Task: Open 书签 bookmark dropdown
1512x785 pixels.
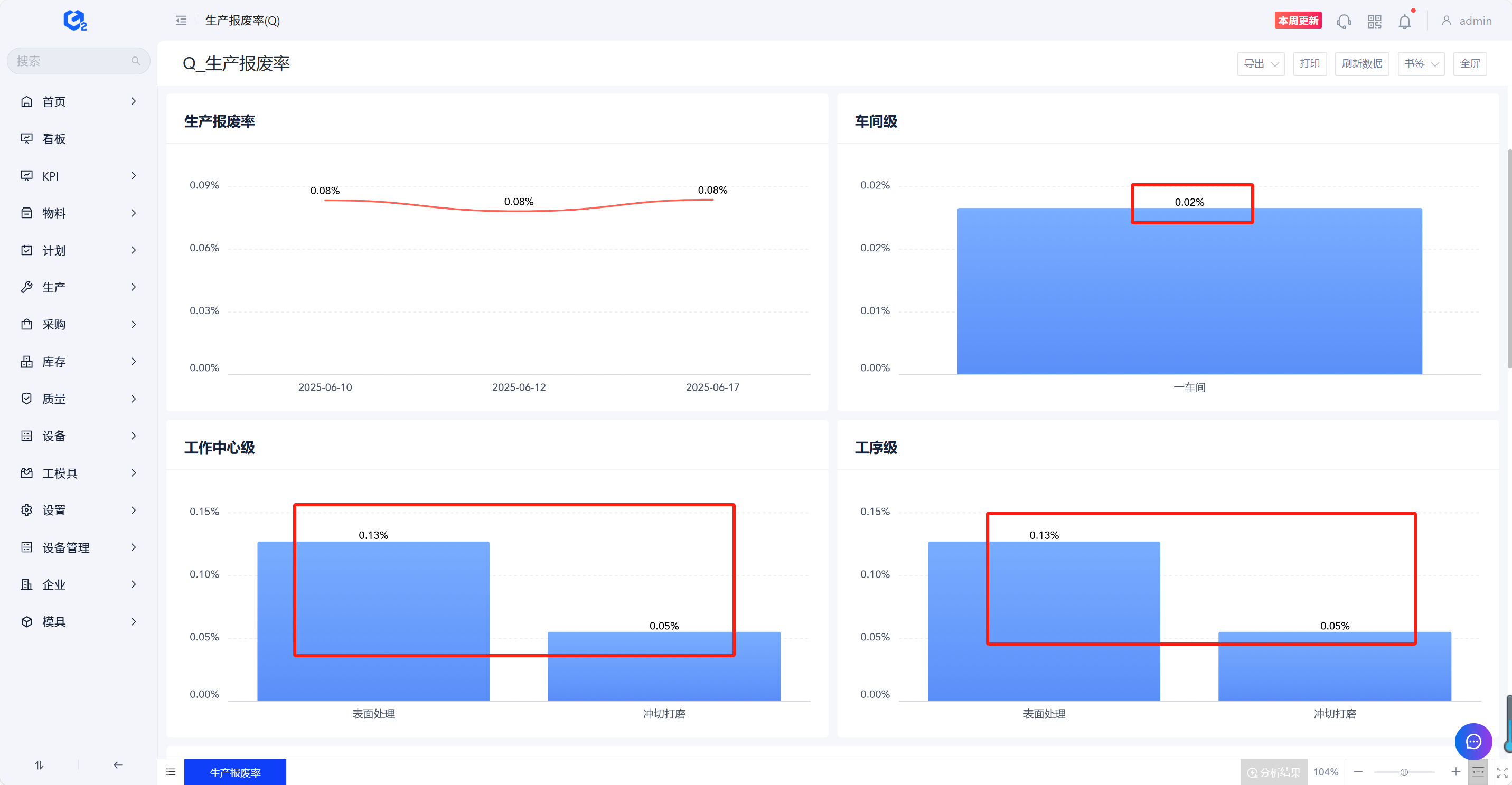Action: click(1421, 63)
